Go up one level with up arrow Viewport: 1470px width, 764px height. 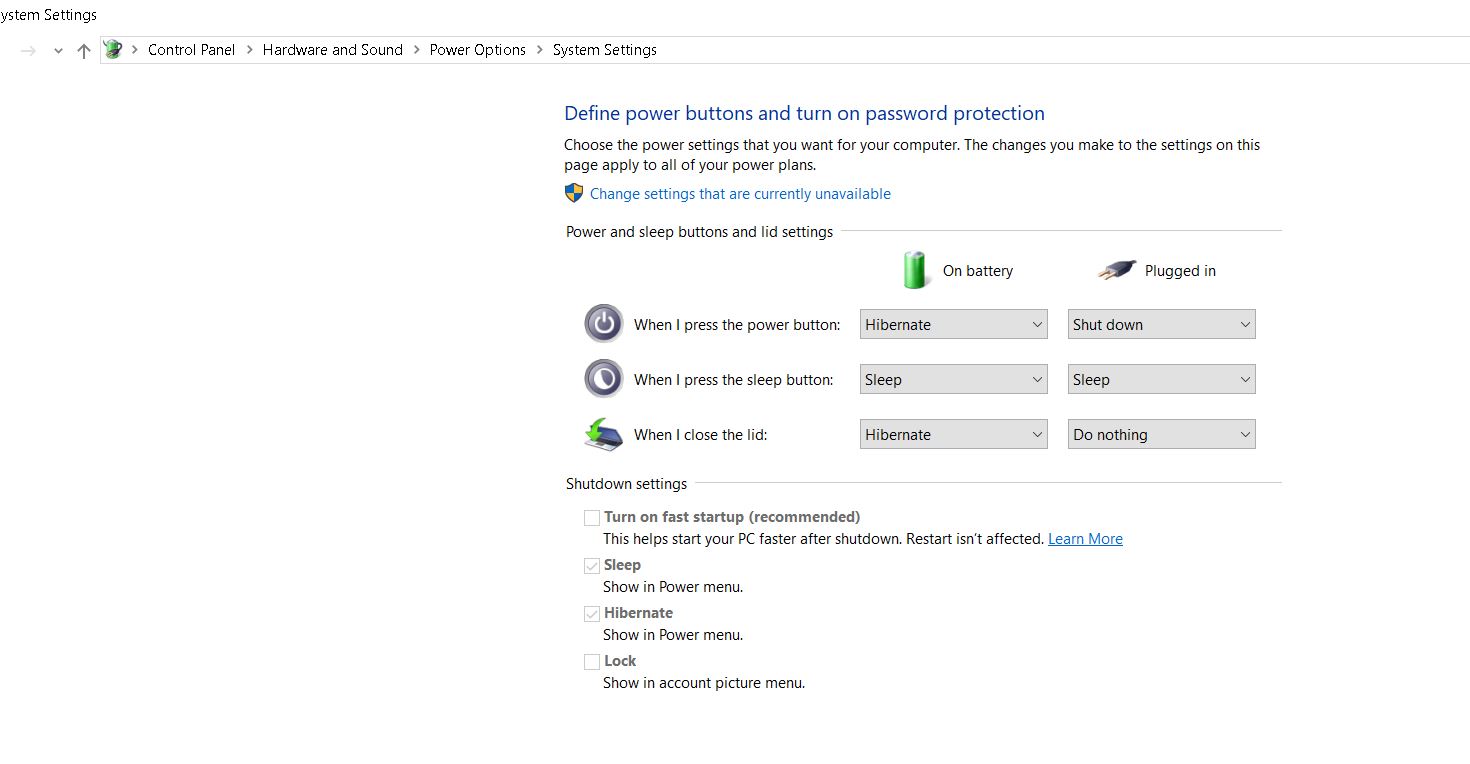click(84, 50)
